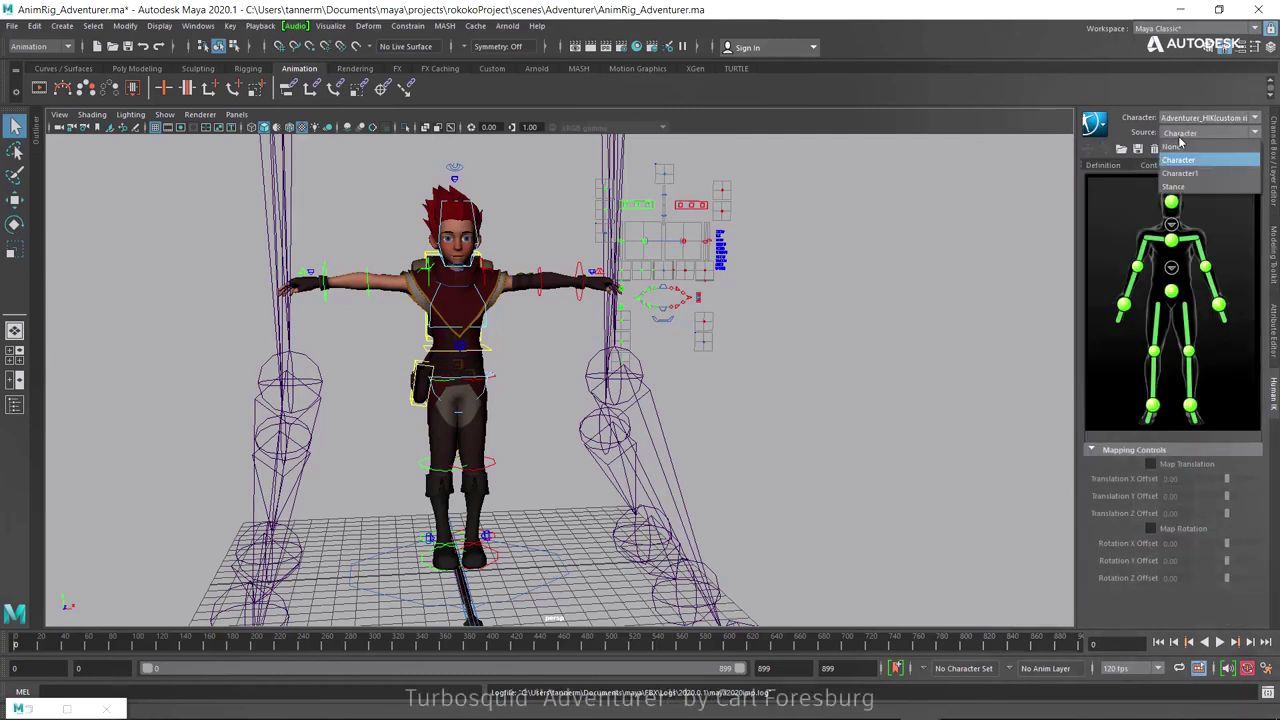
Task: Activate the Select tool arrow in toolbox
Action: point(15,126)
